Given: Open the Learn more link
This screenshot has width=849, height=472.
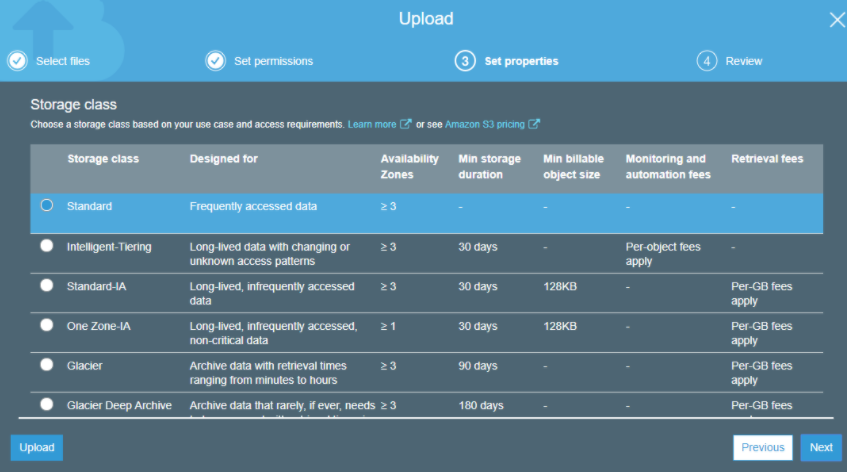Looking at the screenshot, I should coord(372,124).
